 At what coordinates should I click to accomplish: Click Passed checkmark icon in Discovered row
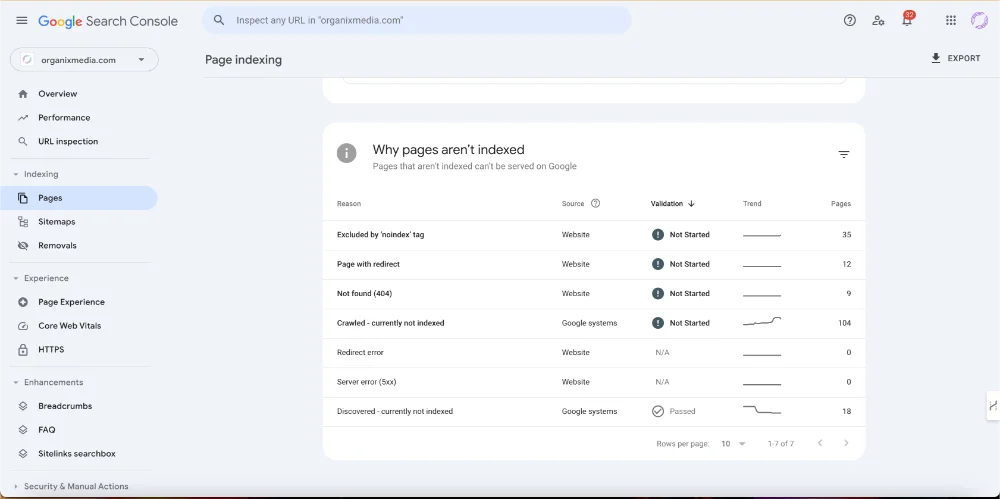click(658, 411)
